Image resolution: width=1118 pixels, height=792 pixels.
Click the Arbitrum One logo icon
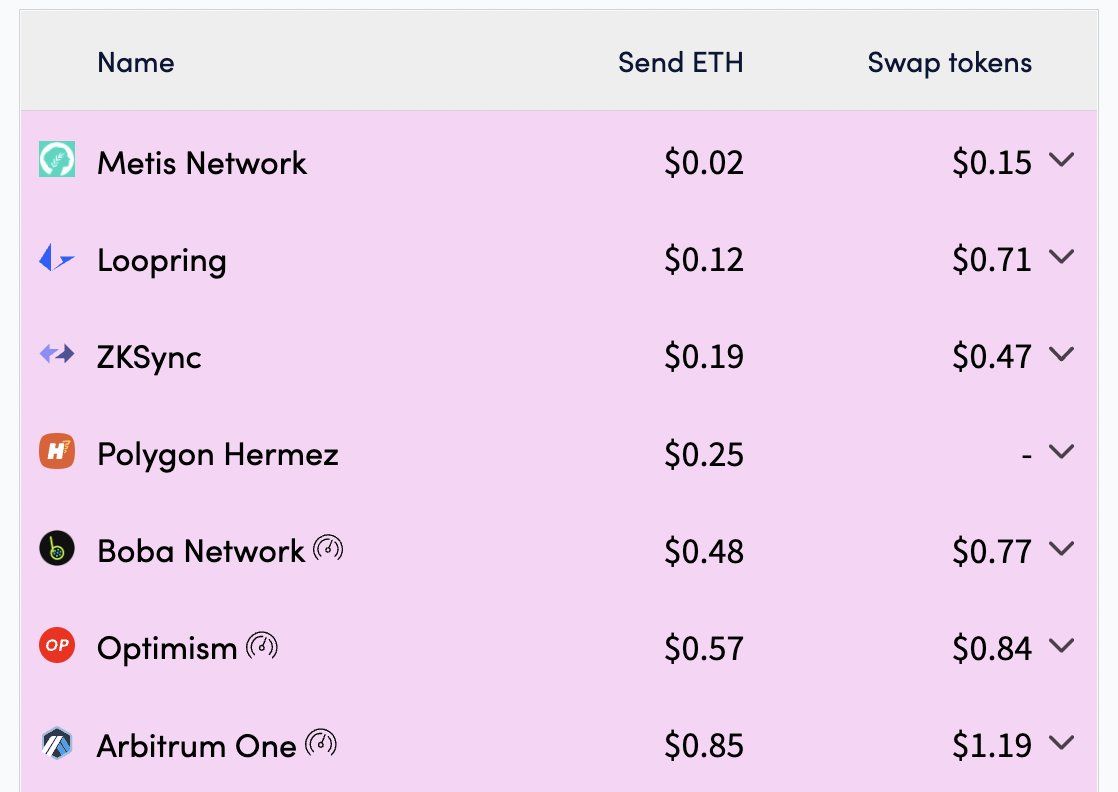(x=57, y=743)
